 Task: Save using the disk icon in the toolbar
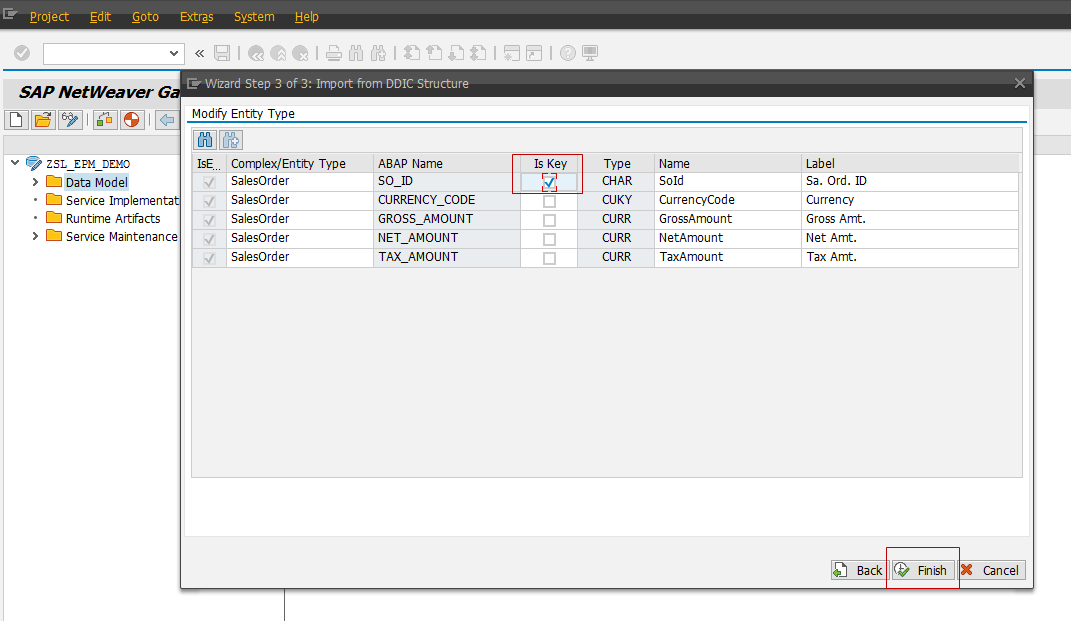[x=222, y=52]
